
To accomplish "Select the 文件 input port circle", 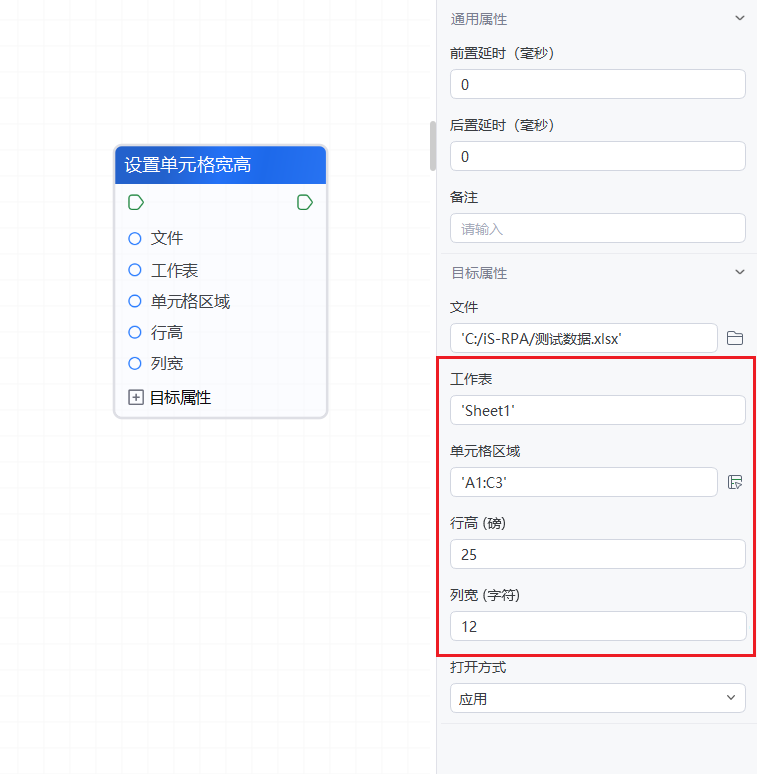I will coord(135,238).
